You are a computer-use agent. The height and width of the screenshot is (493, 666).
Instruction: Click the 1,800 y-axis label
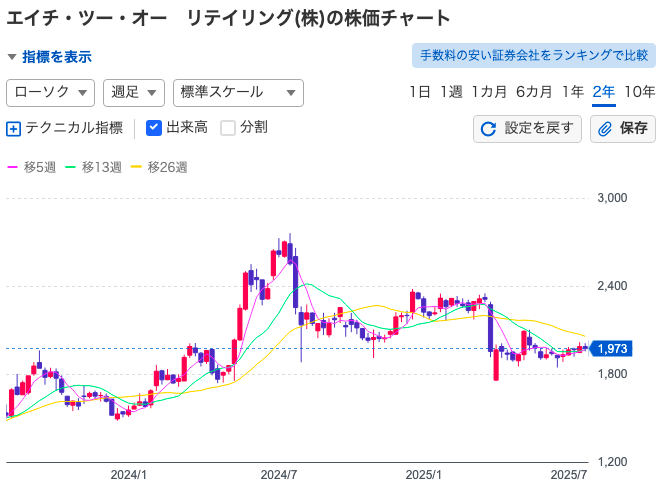(612, 374)
